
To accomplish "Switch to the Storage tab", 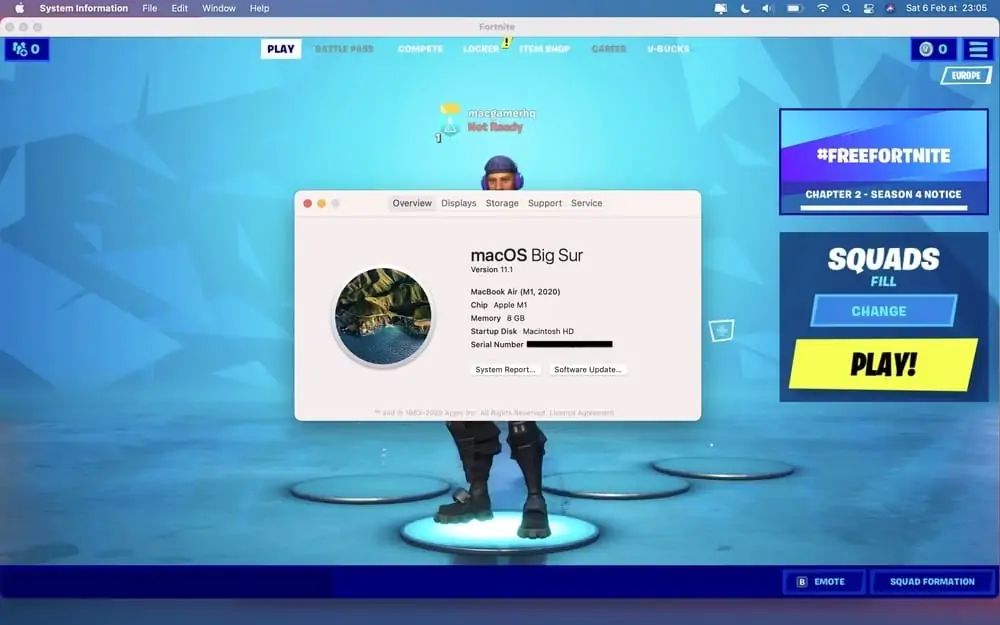I will click(502, 203).
